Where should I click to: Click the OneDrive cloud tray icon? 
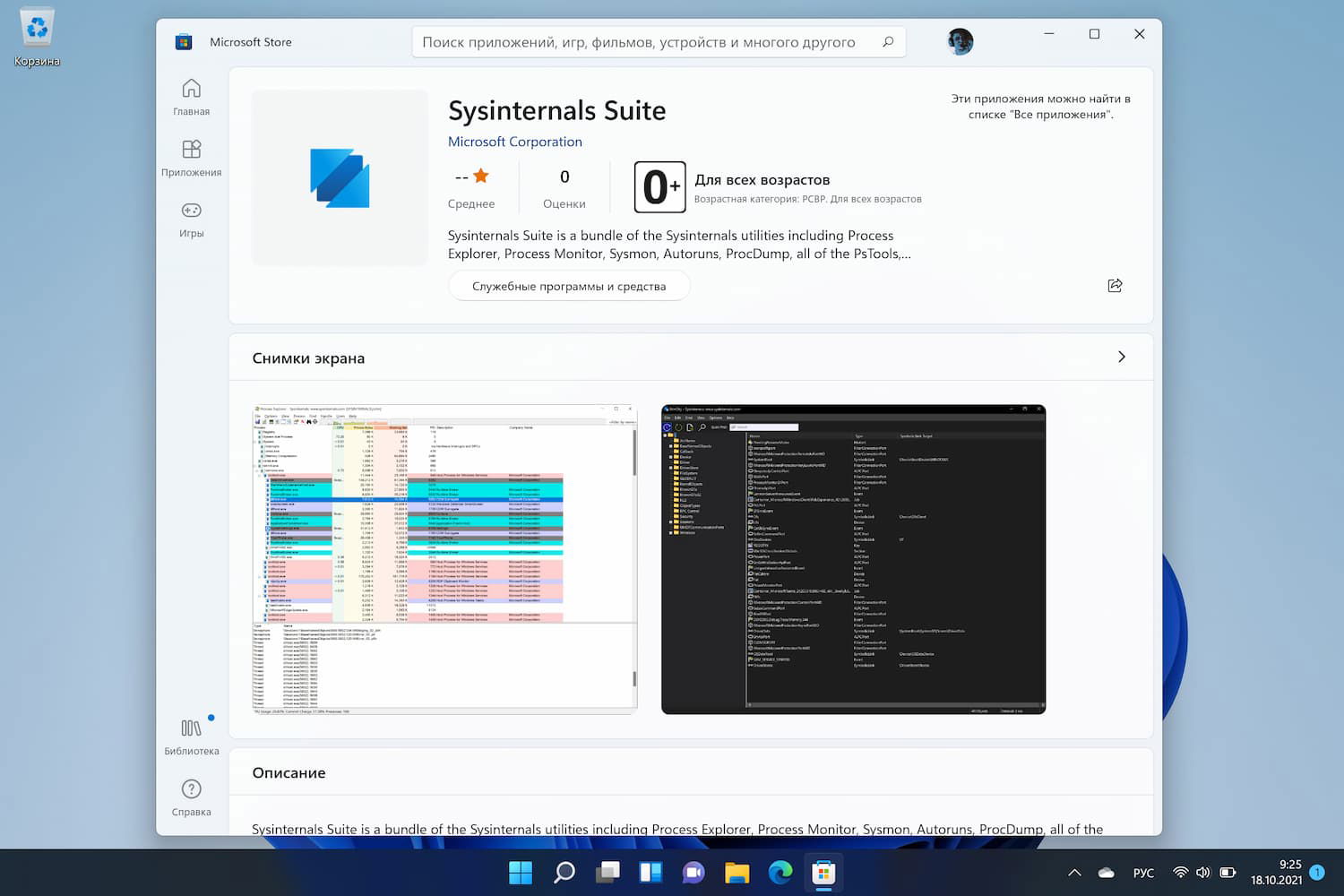[x=1107, y=873]
